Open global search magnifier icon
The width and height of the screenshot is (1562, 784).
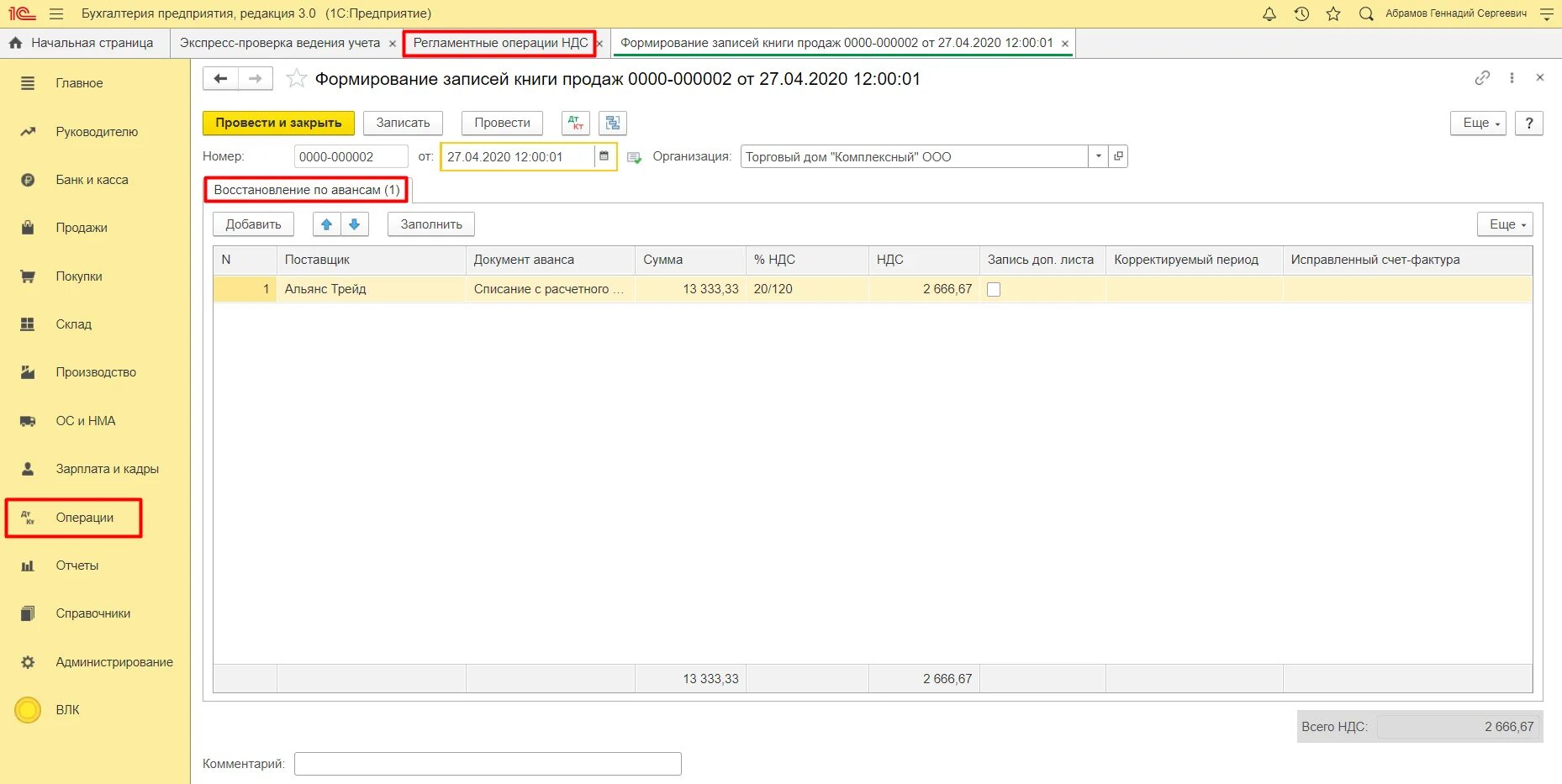(x=1366, y=13)
